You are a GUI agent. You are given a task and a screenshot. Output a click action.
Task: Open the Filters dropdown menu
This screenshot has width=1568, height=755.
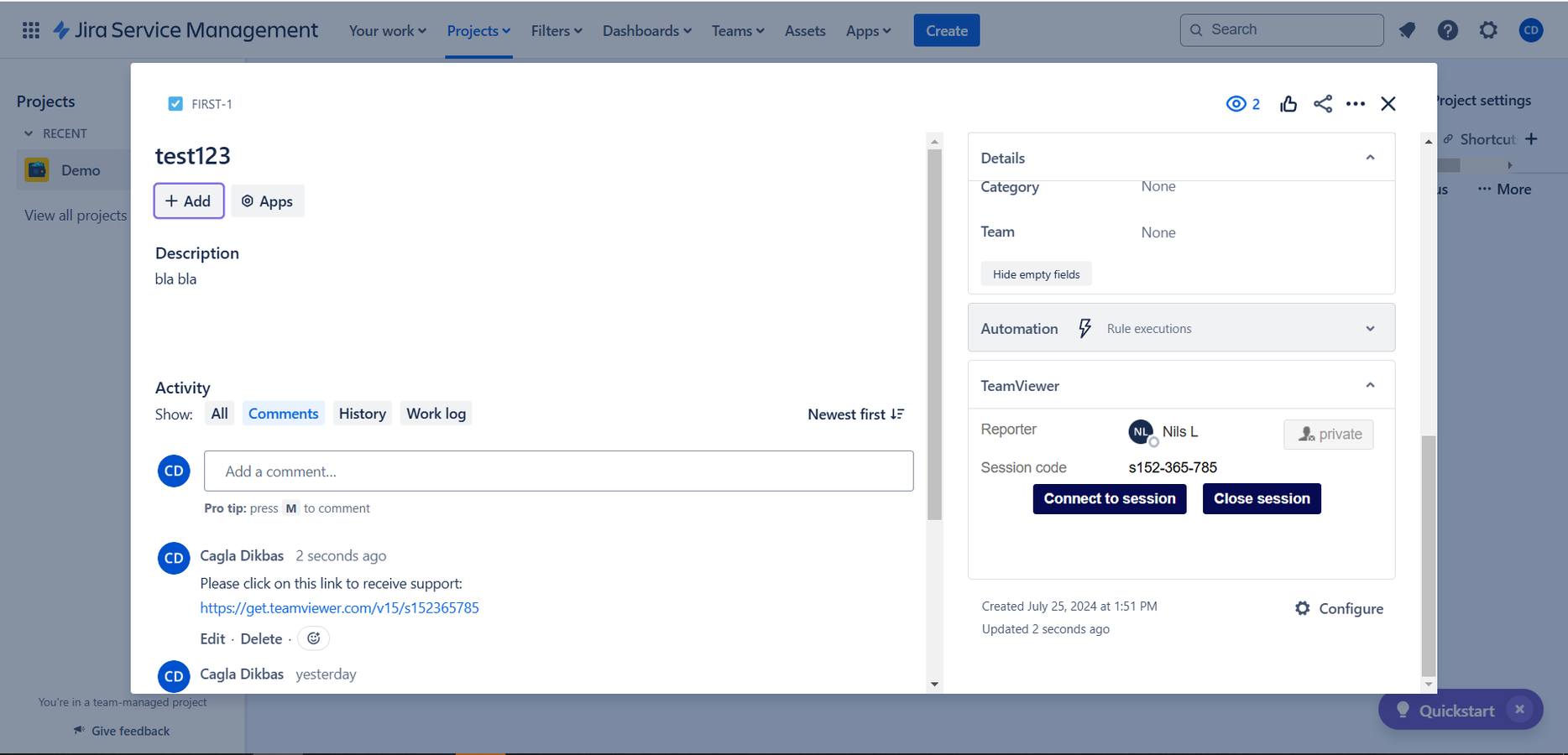557,31
